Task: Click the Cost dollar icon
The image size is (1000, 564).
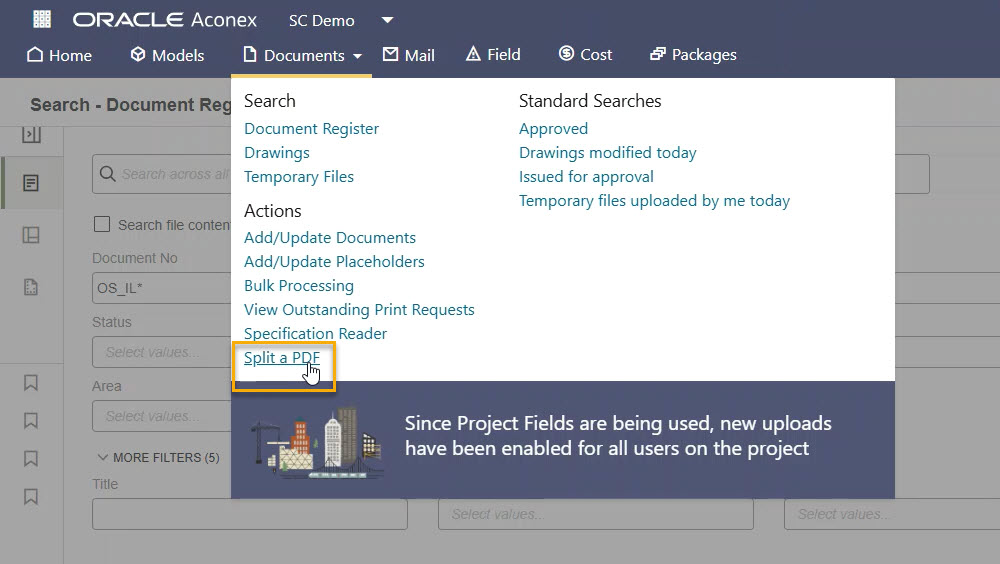Action: pyautogui.click(x=566, y=53)
